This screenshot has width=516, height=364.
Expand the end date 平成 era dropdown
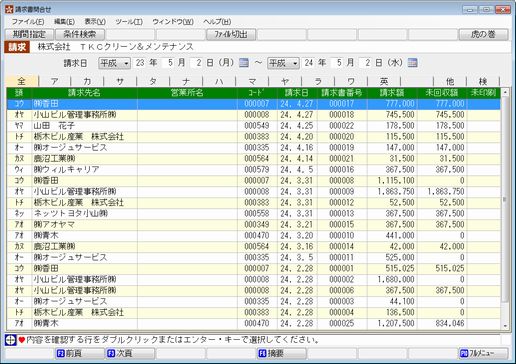(x=283, y=63)
